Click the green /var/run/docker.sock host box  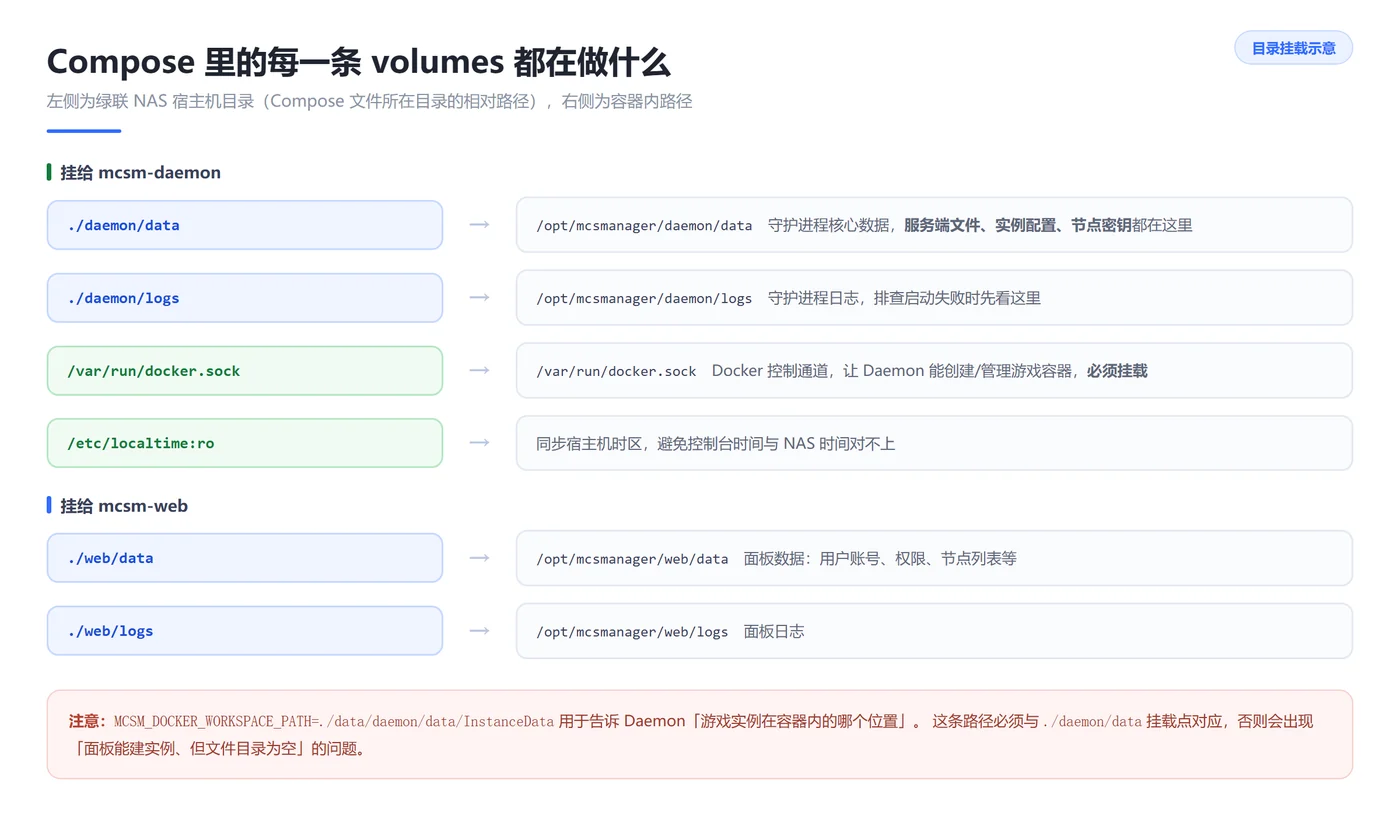[245, 371]
